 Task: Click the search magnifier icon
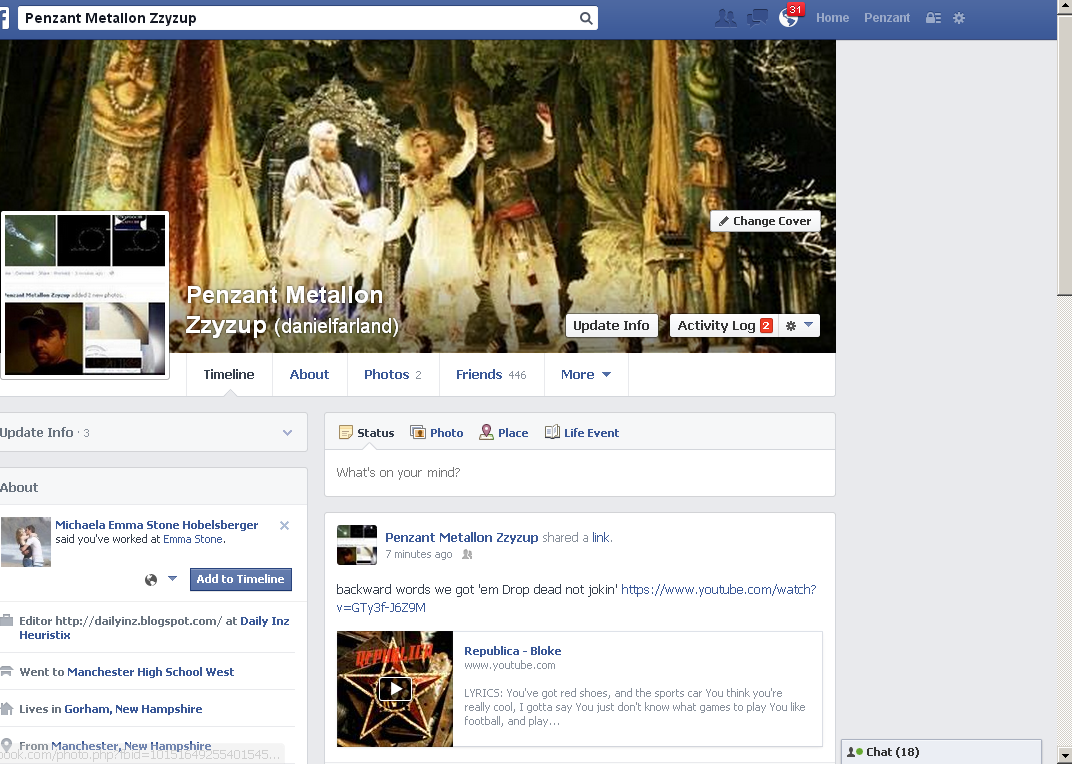point(586,18)
